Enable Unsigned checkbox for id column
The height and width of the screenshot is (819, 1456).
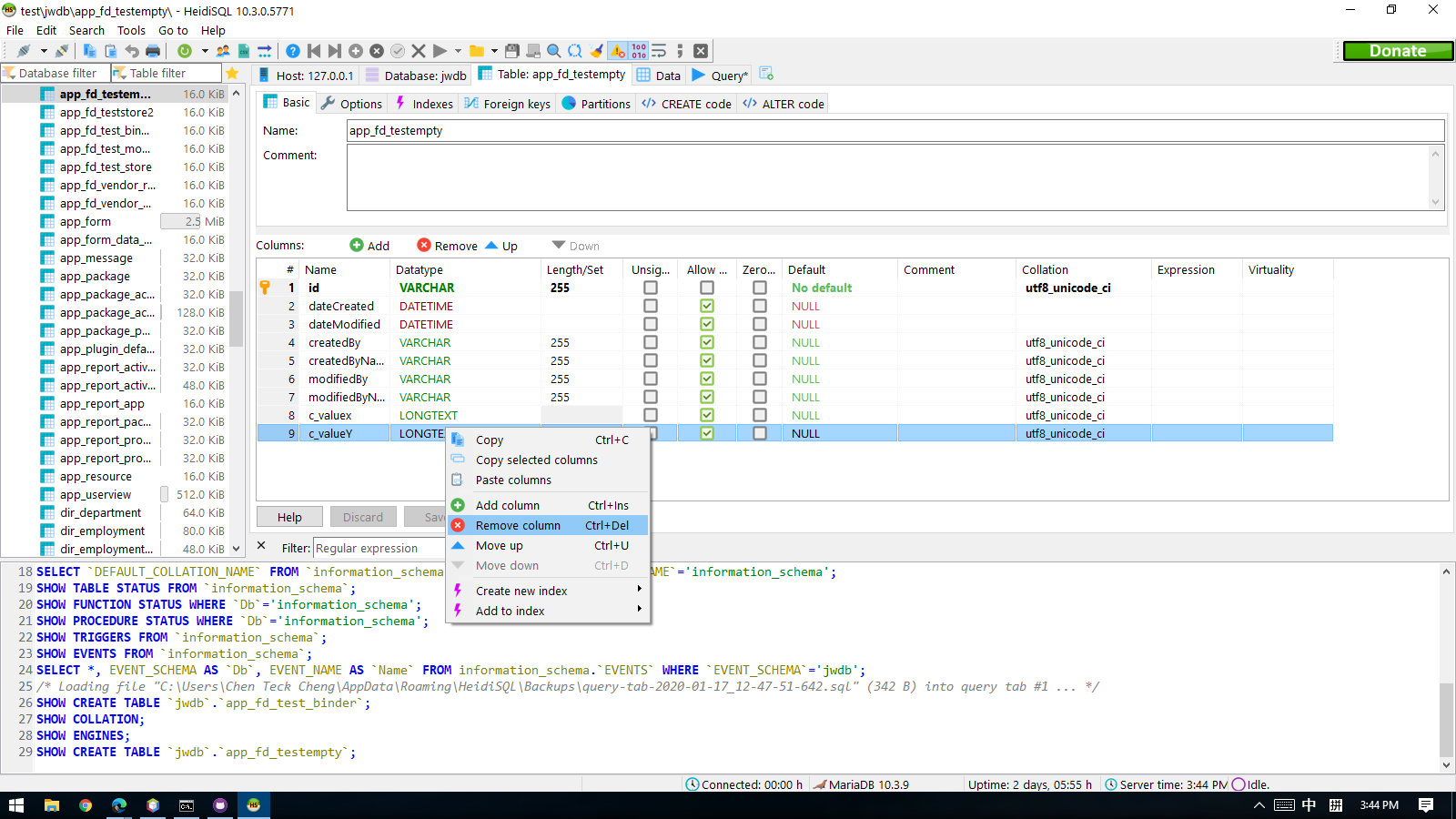(x=651, y=288)
